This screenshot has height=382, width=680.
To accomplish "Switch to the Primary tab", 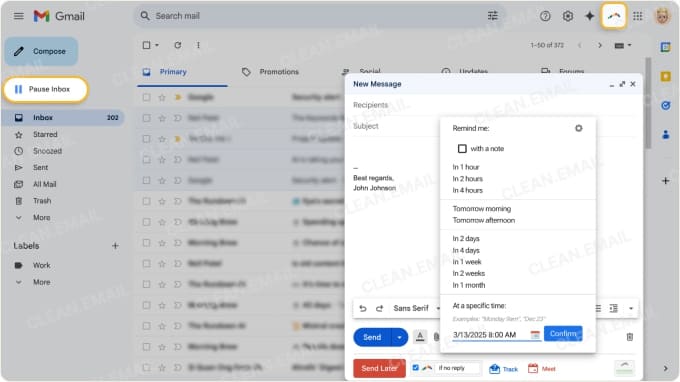I will pos(172,72).
